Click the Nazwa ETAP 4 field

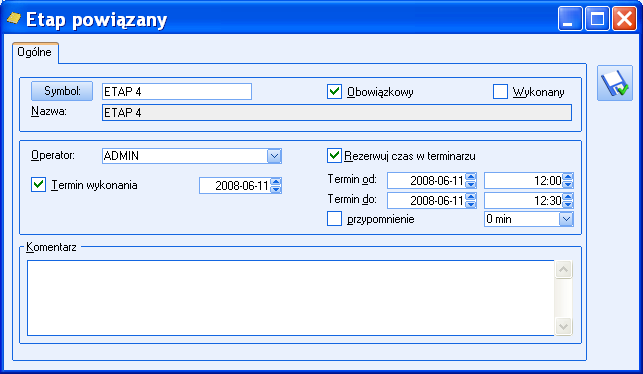coord(337,112)
